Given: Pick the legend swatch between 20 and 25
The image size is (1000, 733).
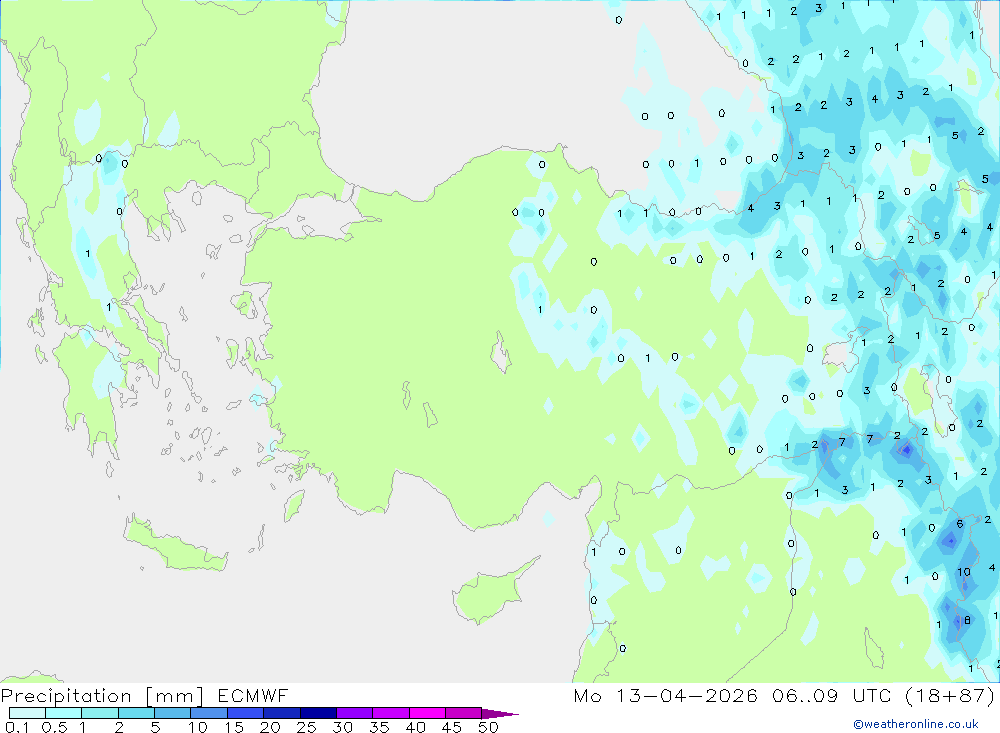Looking at the screenshot, I should pyautogui.click(x=282, y=713).
